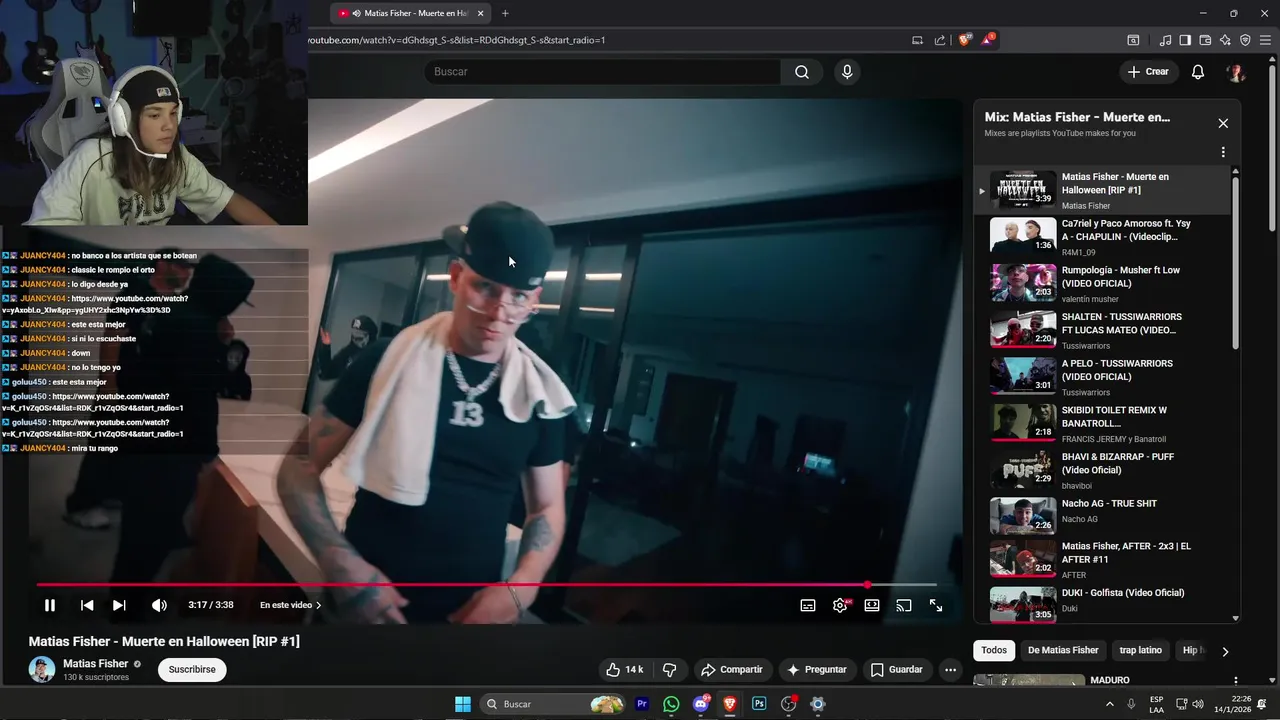Open YouTube notifications bell
1280x720 pixels.
1198,72
